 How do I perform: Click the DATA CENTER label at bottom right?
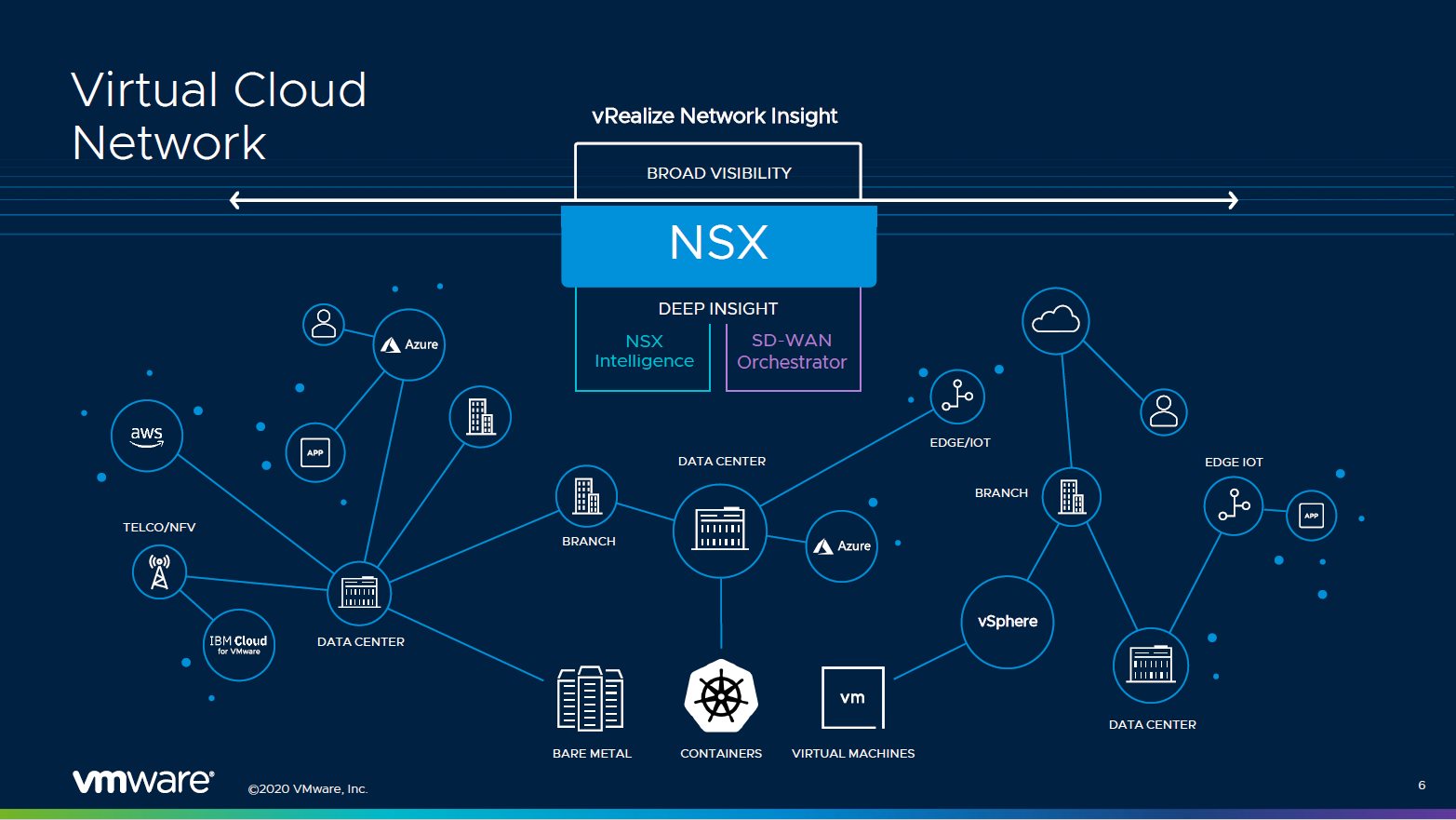1153,725
